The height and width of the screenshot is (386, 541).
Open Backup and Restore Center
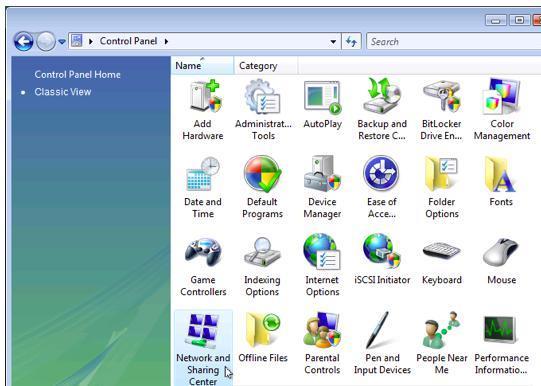pyautogui.click(x=382, y=110)
